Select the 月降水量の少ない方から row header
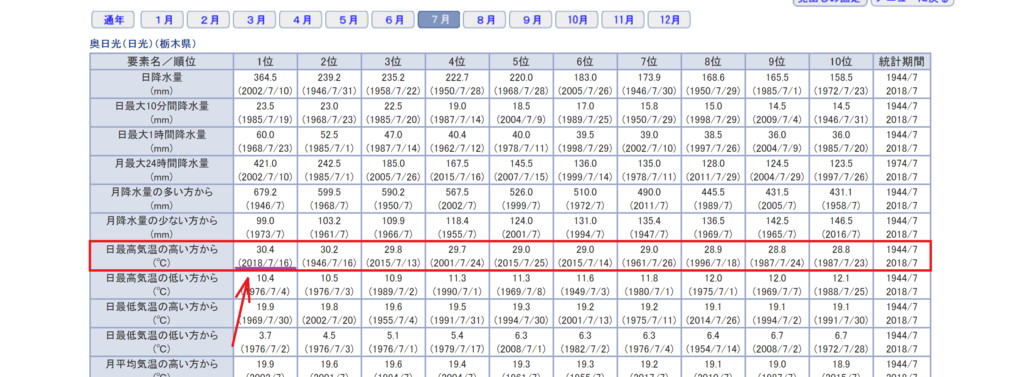This screenshot has width=1024, height=377. point(162,227)
